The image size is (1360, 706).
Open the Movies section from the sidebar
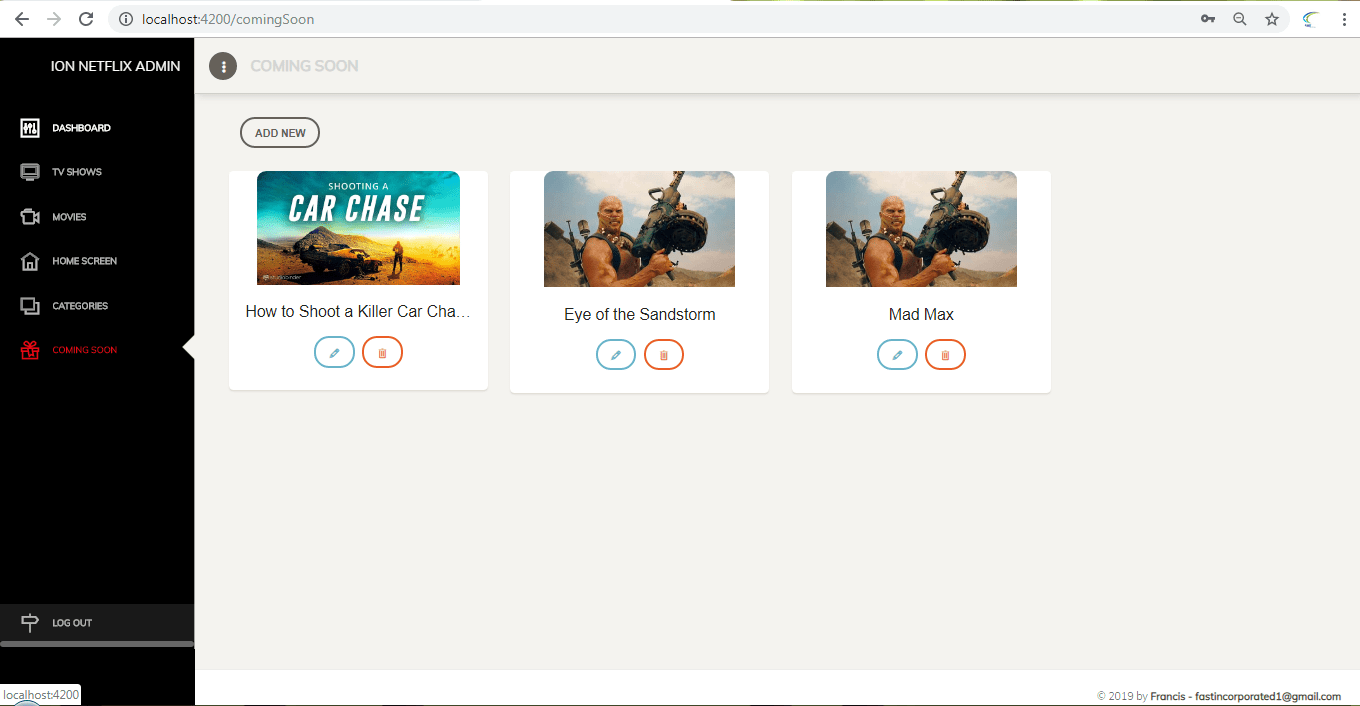(28, 216)
